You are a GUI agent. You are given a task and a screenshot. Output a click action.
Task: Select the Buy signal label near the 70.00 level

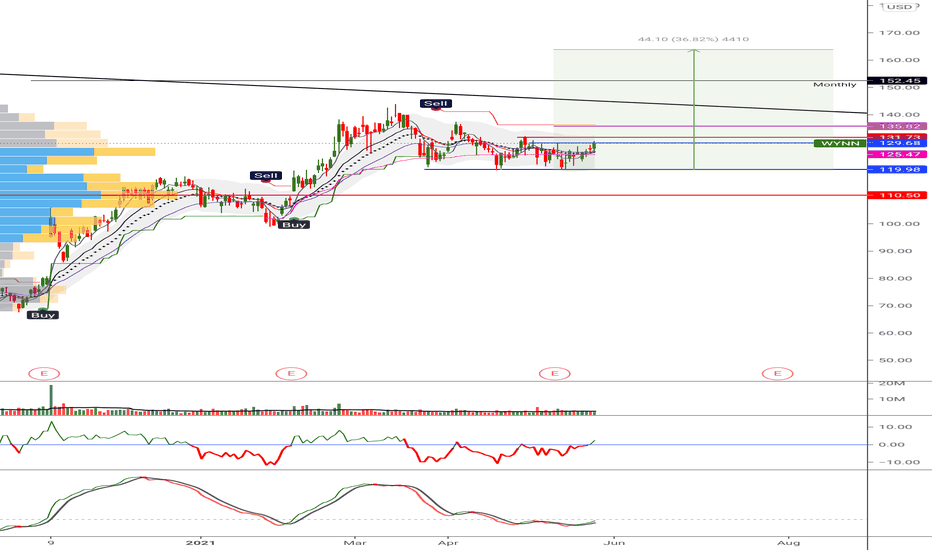(x=43, y=315)
